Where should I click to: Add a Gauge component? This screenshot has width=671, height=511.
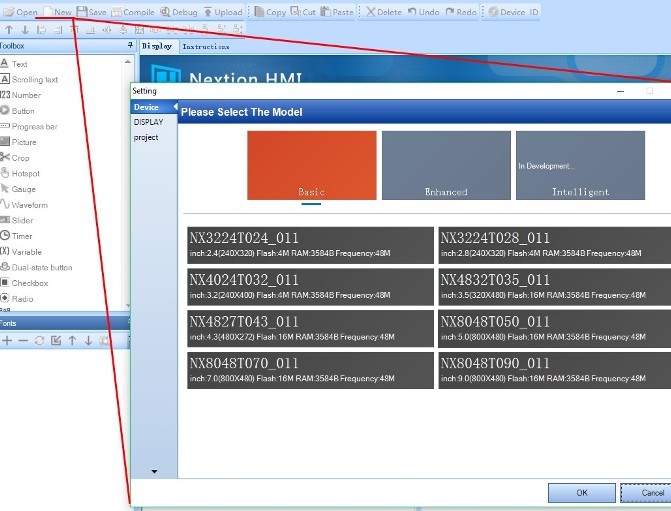pyautogui.click(x=18, y=189)
